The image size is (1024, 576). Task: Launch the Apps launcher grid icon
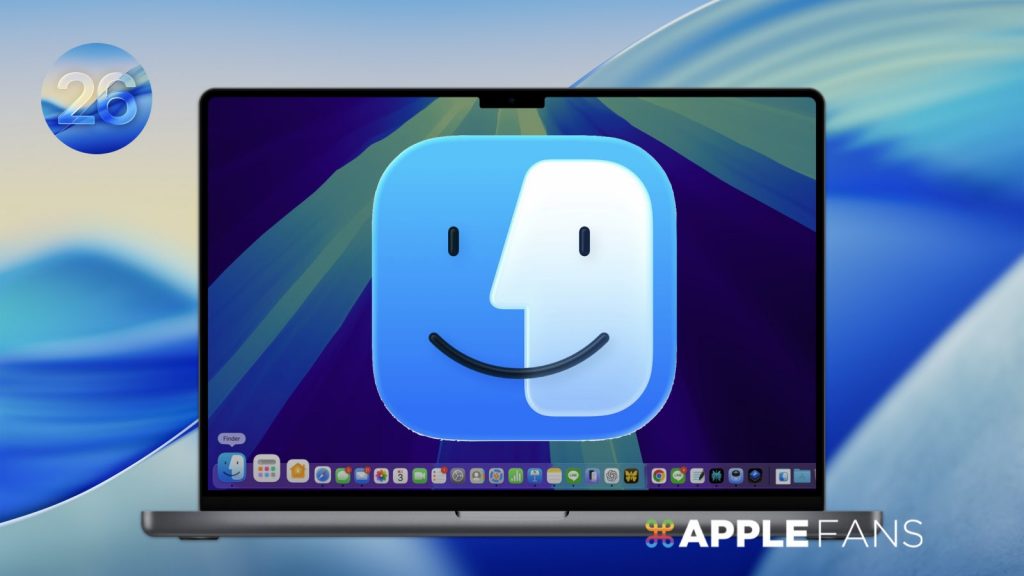pos(266,468)
